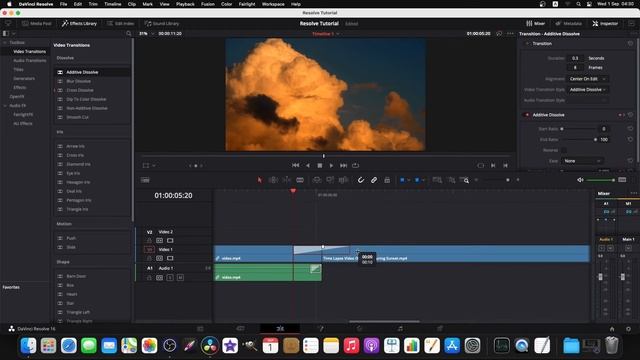This screenshot has width=640, height=360.
Task: Select the Smooth Cut transition
Action: click(x=77, y=117)
